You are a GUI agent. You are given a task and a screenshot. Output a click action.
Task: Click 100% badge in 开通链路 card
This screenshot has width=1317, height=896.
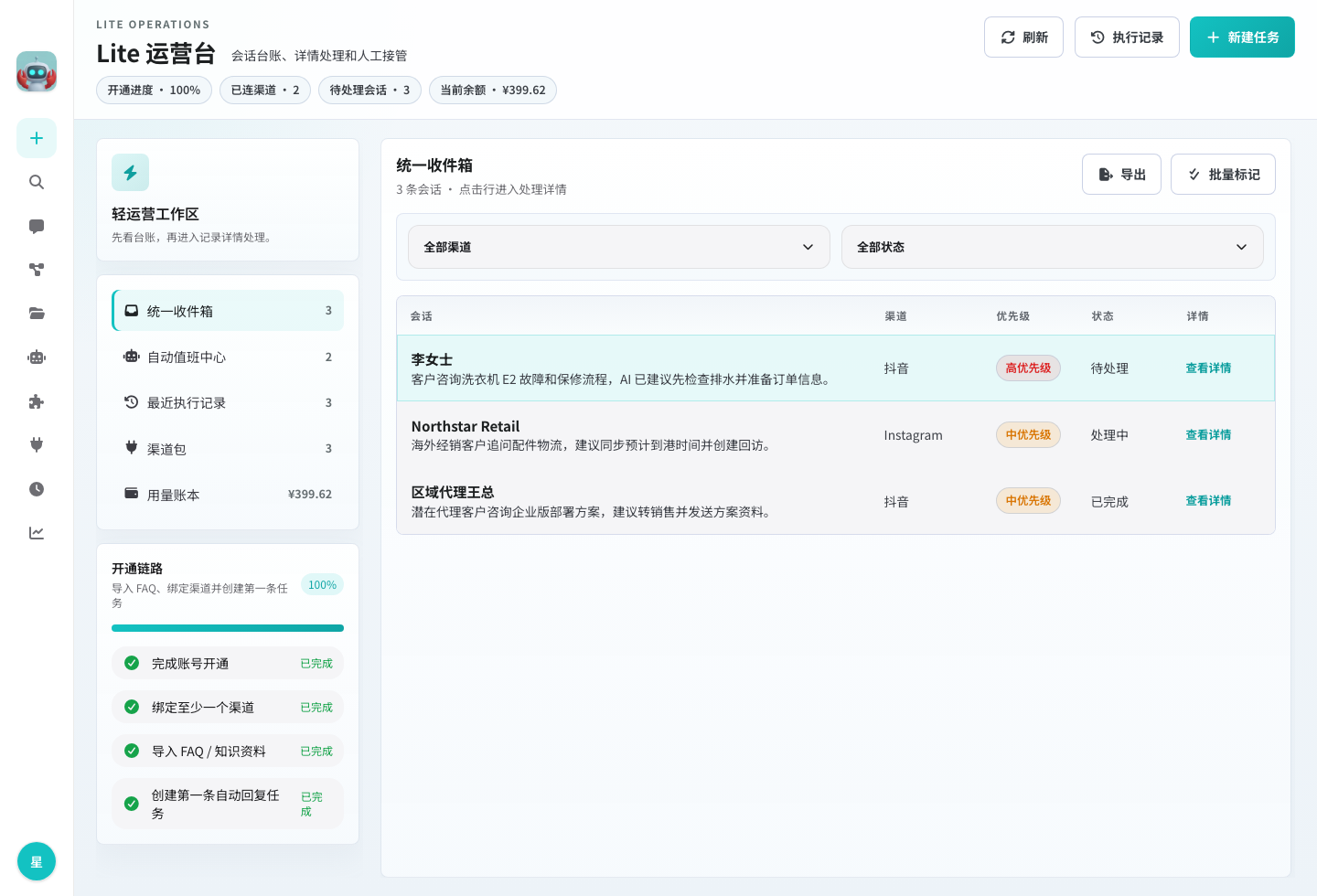click(322, 585)
